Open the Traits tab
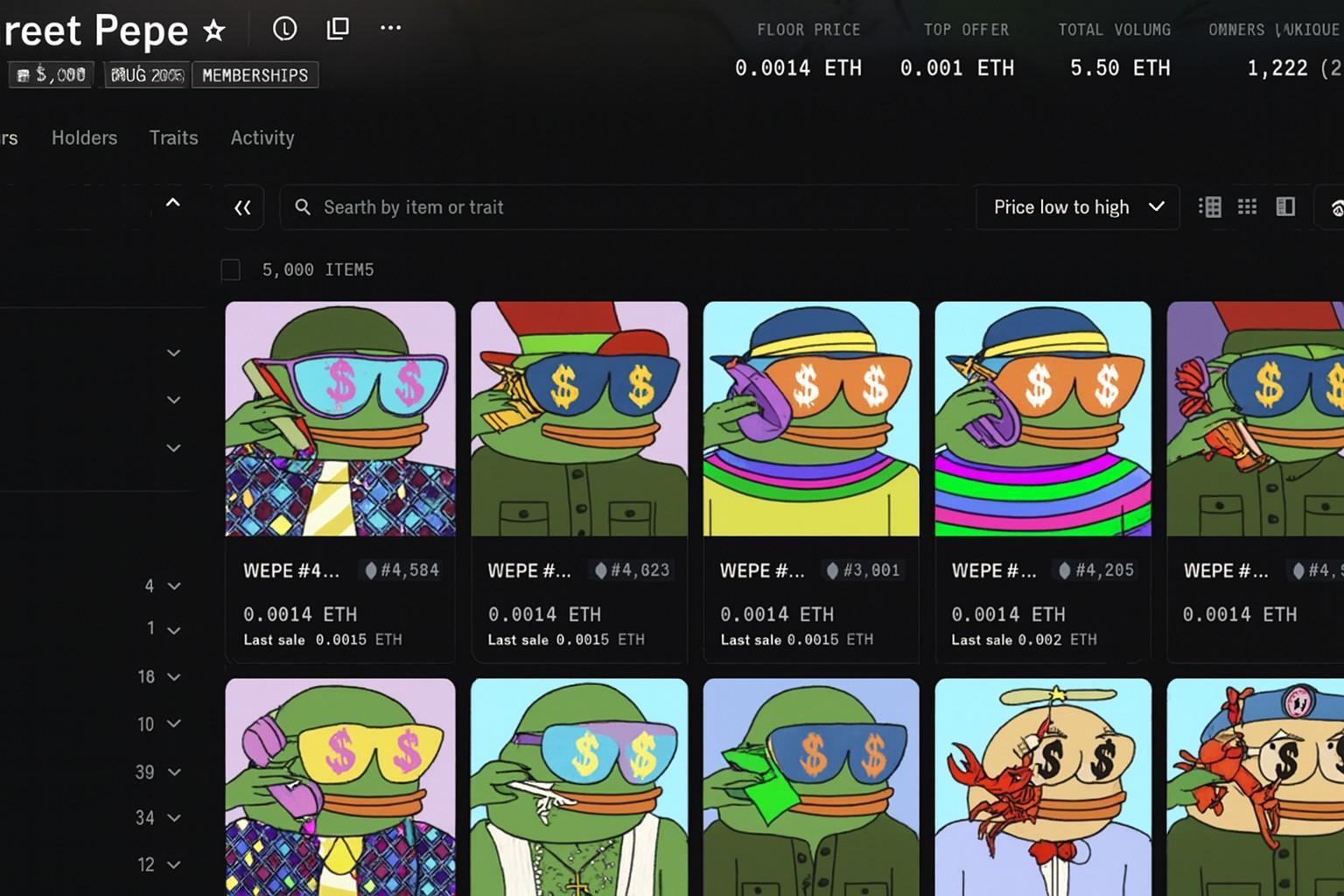The image size is (1344, 896). [x=173, y=137]
